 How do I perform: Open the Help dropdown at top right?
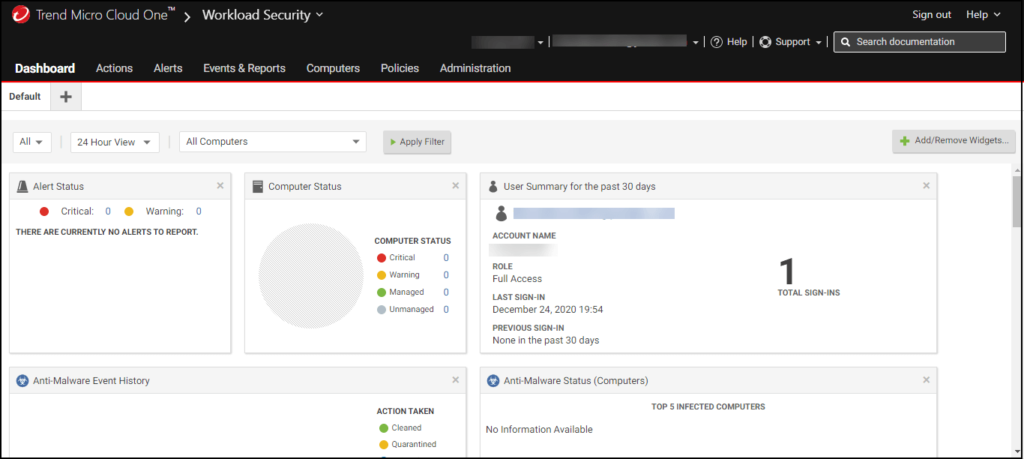pos(983,14)
